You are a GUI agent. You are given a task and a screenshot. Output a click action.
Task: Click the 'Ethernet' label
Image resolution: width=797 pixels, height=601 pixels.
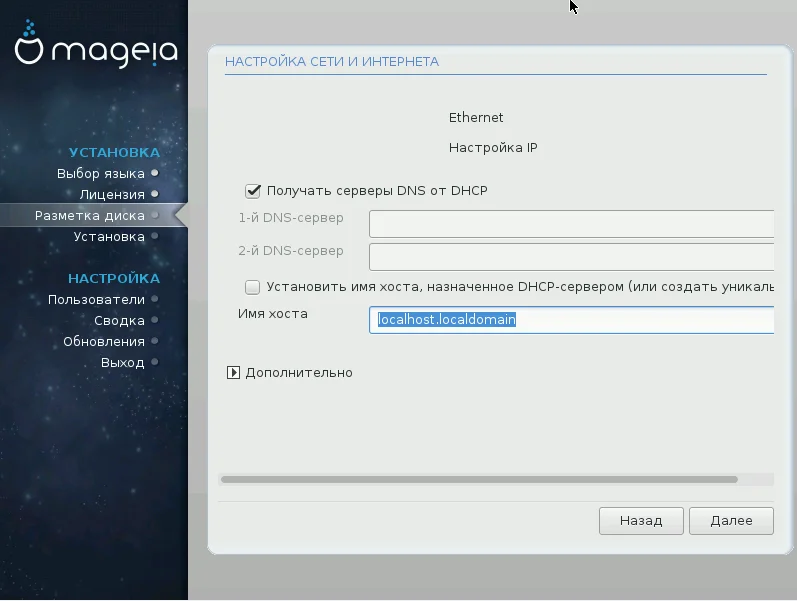[476, 117]
